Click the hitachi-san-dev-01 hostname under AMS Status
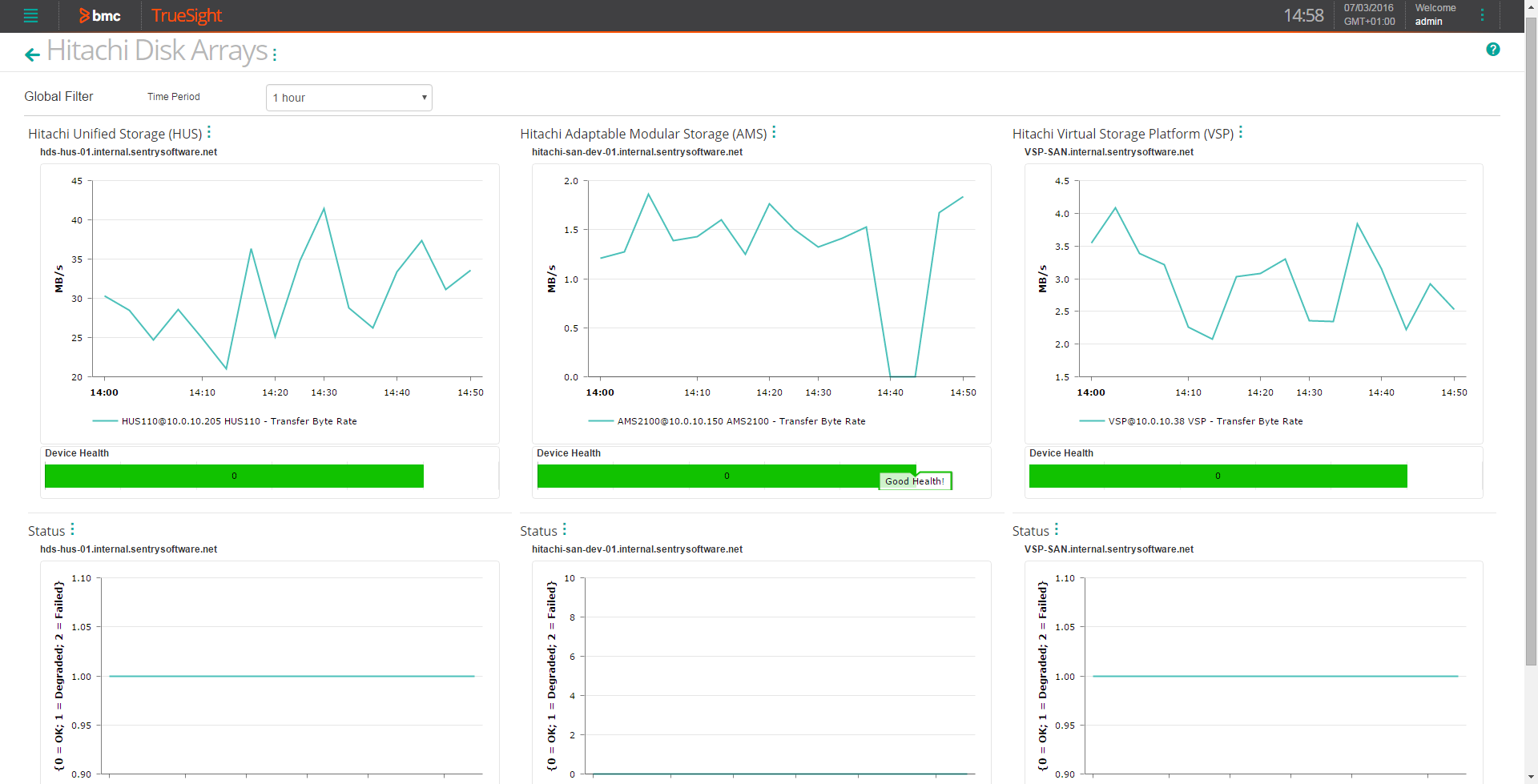Image resolution: width=1538 pixels, height=784 pixels. pos(637,549)
